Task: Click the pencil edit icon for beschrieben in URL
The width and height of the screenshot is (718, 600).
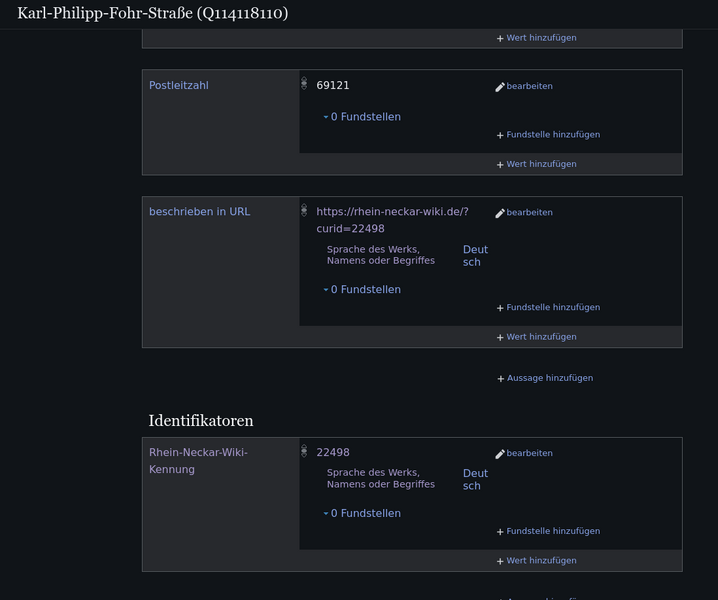Action: click(500, 213)
